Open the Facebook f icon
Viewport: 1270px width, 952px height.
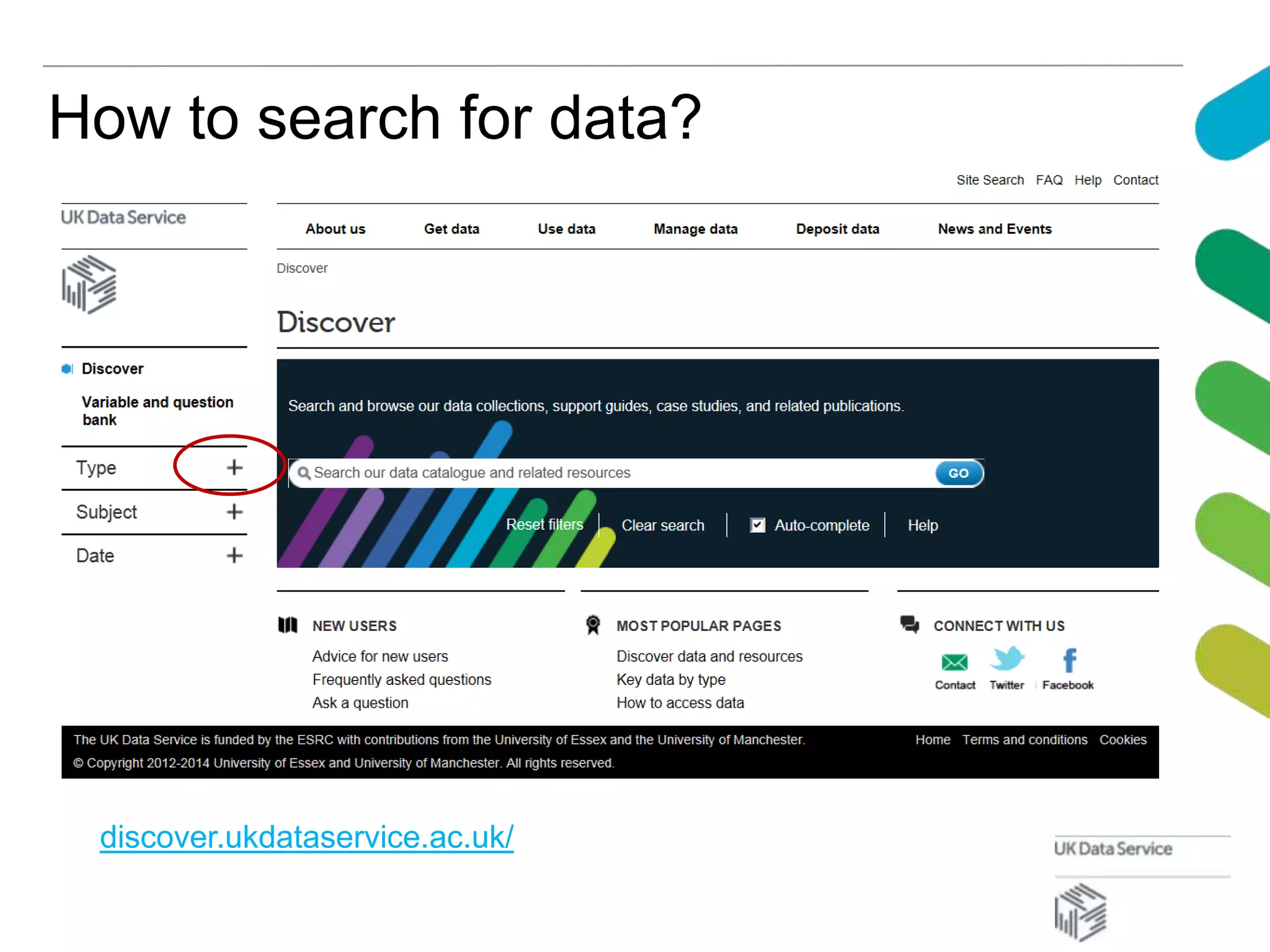(1070, 660)
